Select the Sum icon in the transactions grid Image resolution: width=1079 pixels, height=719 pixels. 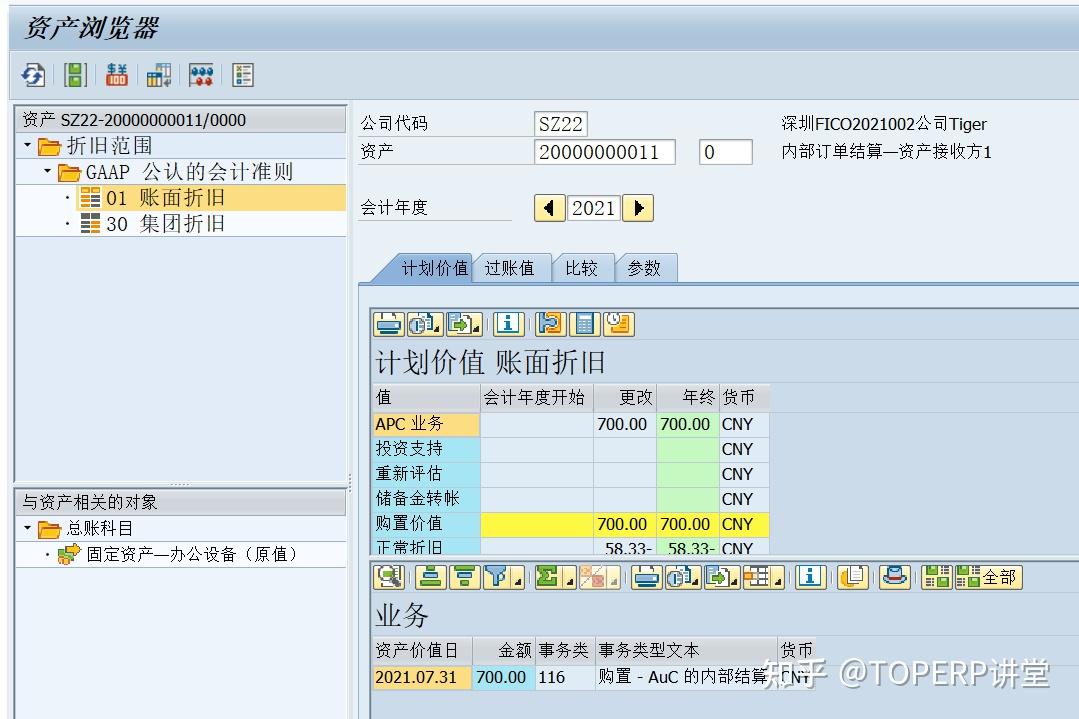545,578
